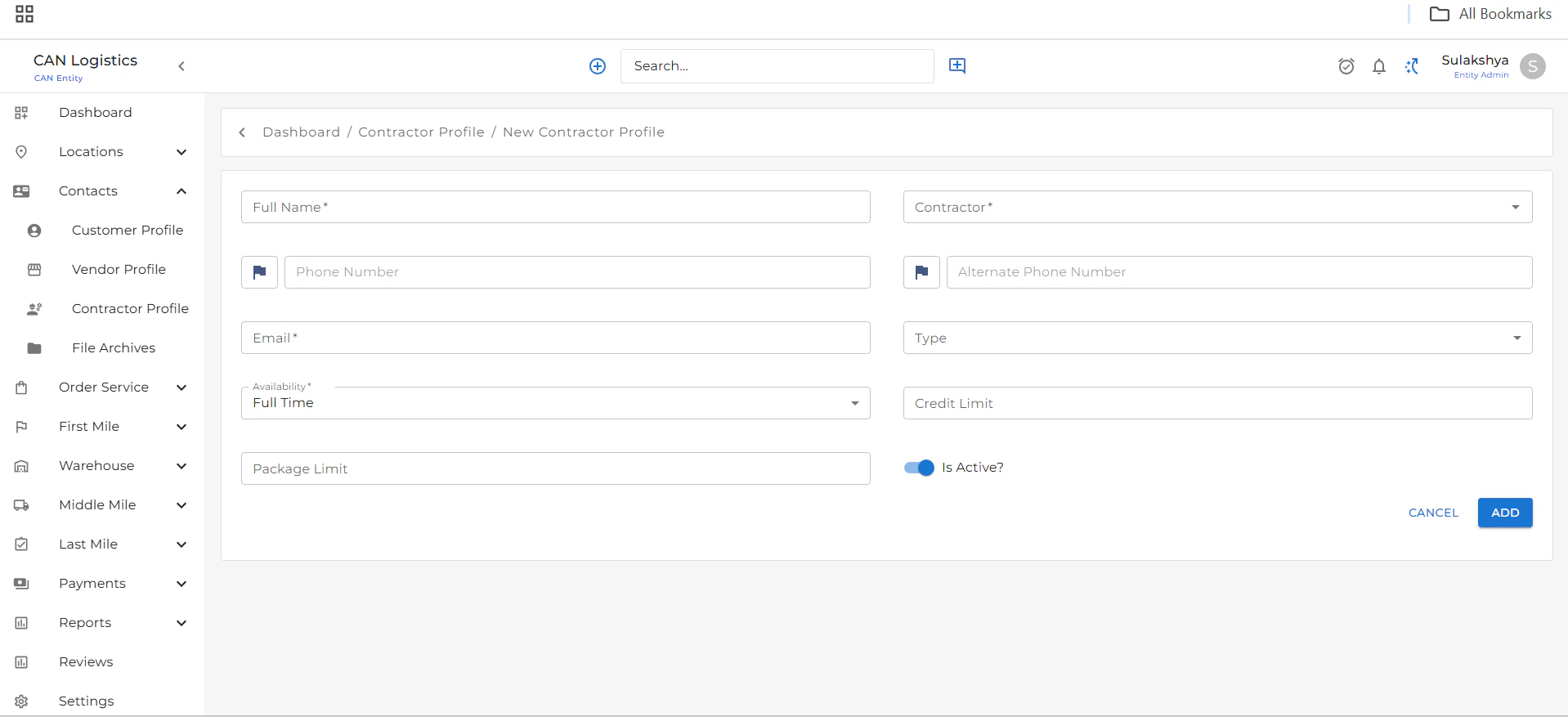Open the Availability dropdown showing Full Time
Screen dimensions: 1568x717
point(555,403)
